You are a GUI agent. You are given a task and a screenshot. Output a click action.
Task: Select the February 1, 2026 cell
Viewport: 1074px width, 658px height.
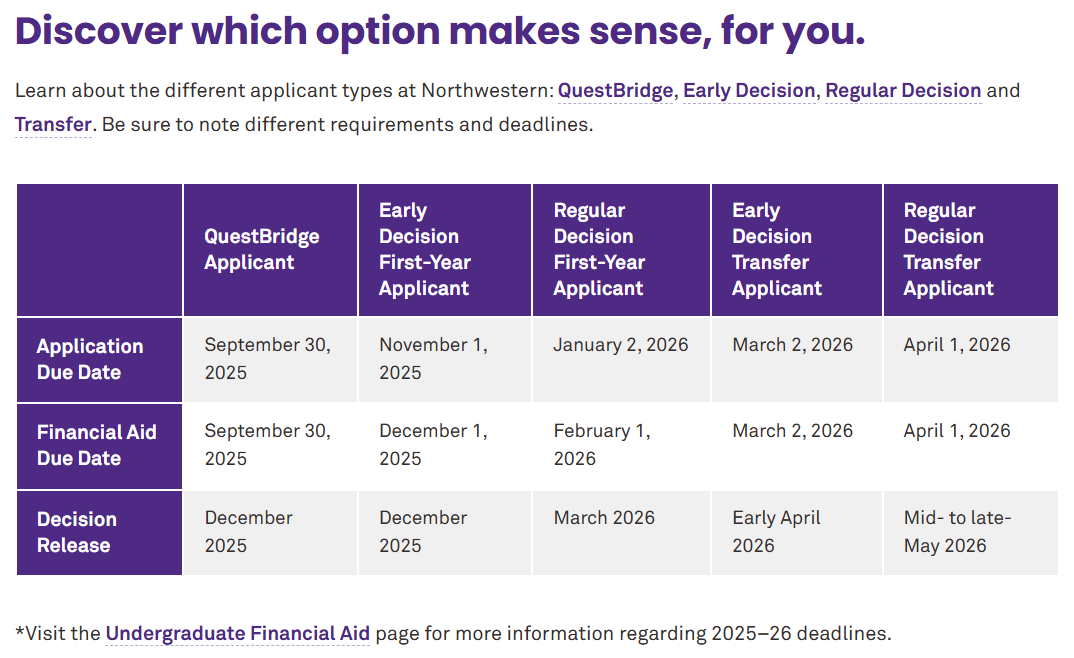pyautogui.click(x=621, y=446)
